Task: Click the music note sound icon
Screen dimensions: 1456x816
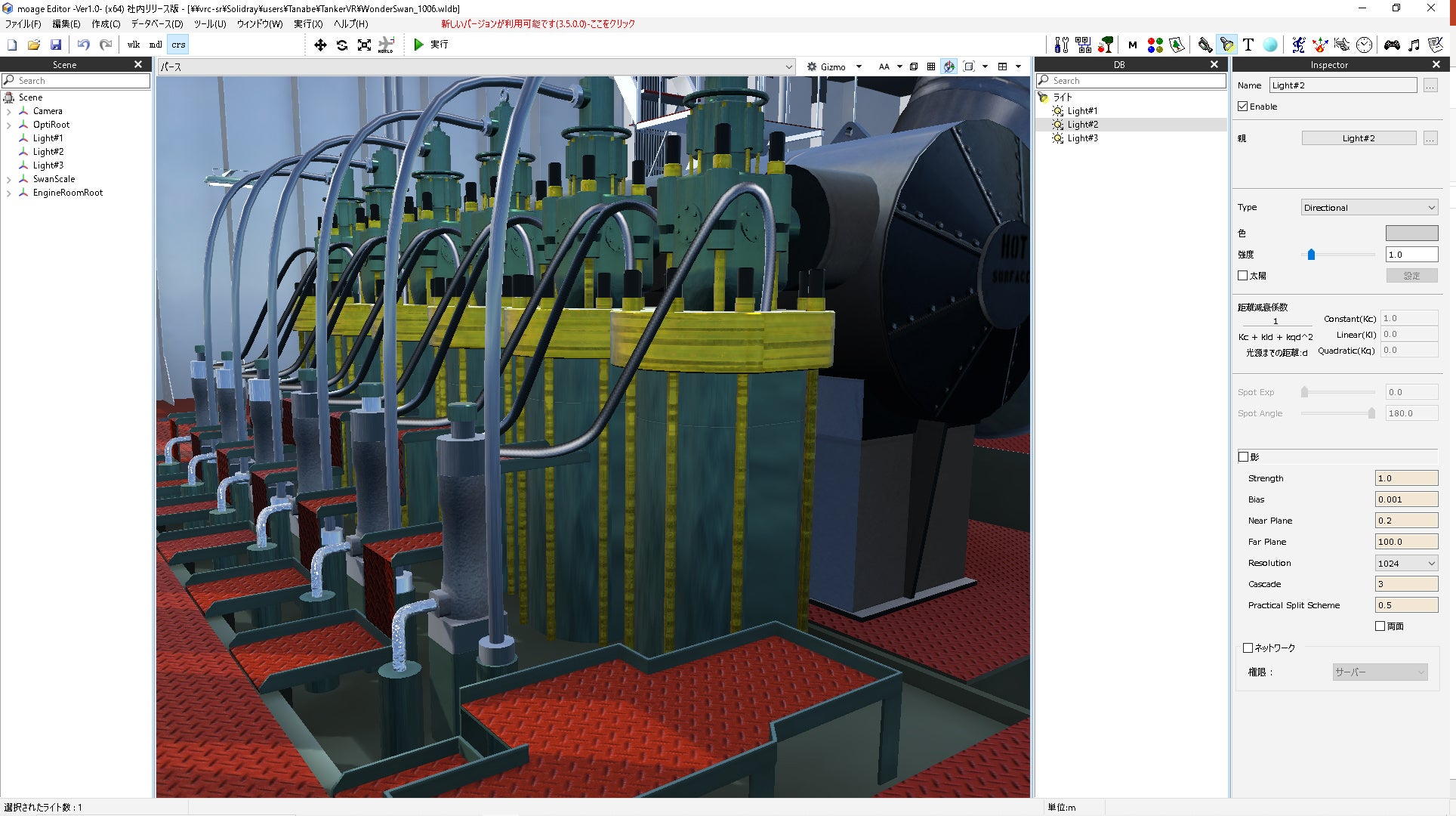Action: click(x=1414, y=45)
